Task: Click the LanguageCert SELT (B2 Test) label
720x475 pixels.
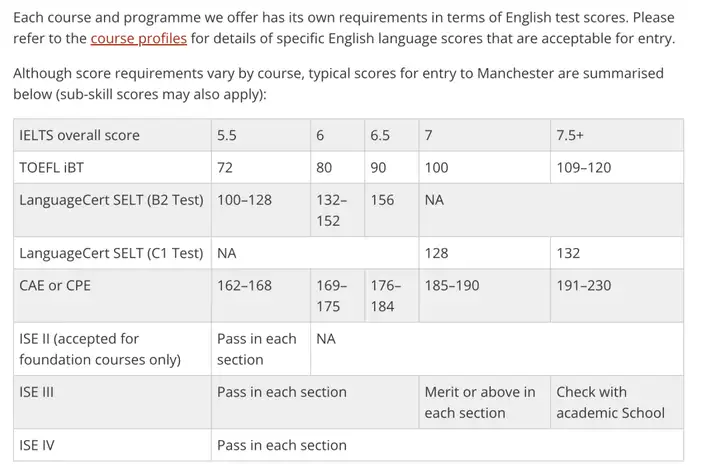Action: [x=112, y=210]
